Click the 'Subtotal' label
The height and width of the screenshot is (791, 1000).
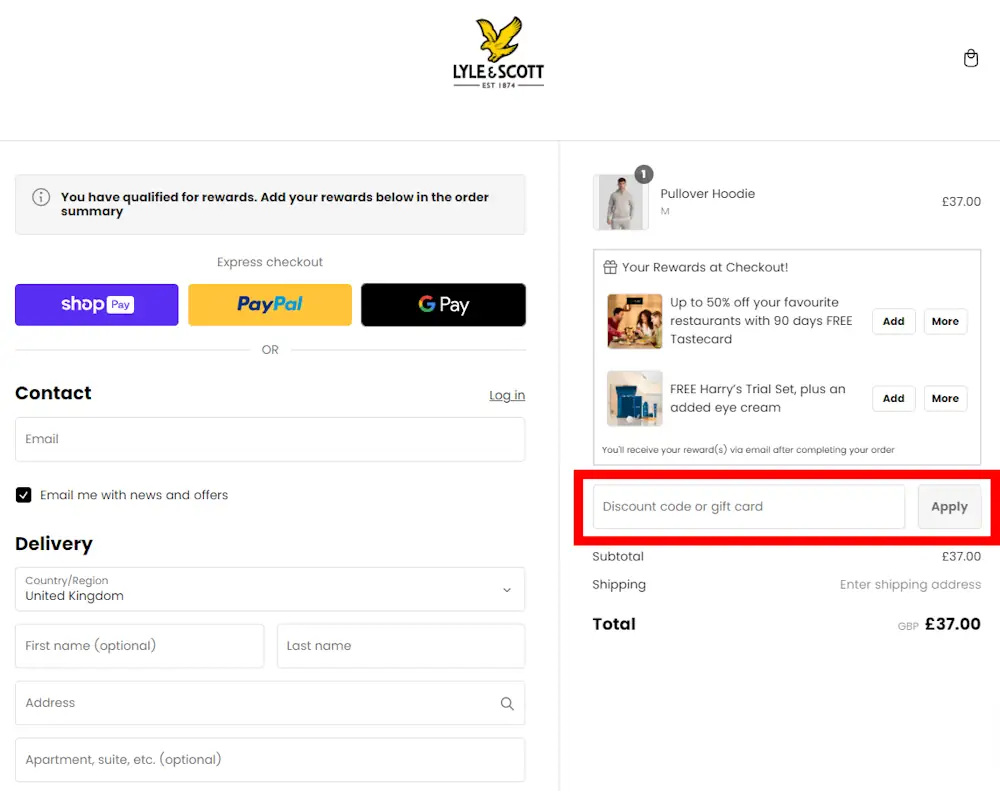pyautogui.click(x=618, y=556)
